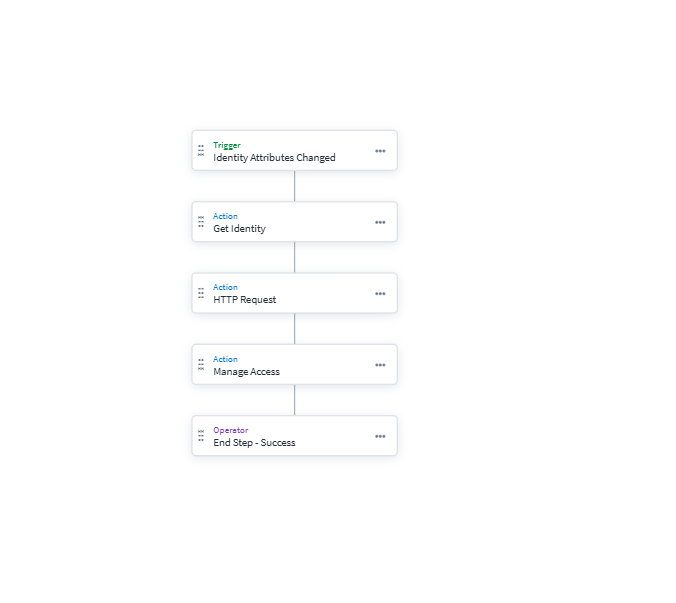
Task: Select the Identity Attributes Changed title text
Action: click(274, 158)
